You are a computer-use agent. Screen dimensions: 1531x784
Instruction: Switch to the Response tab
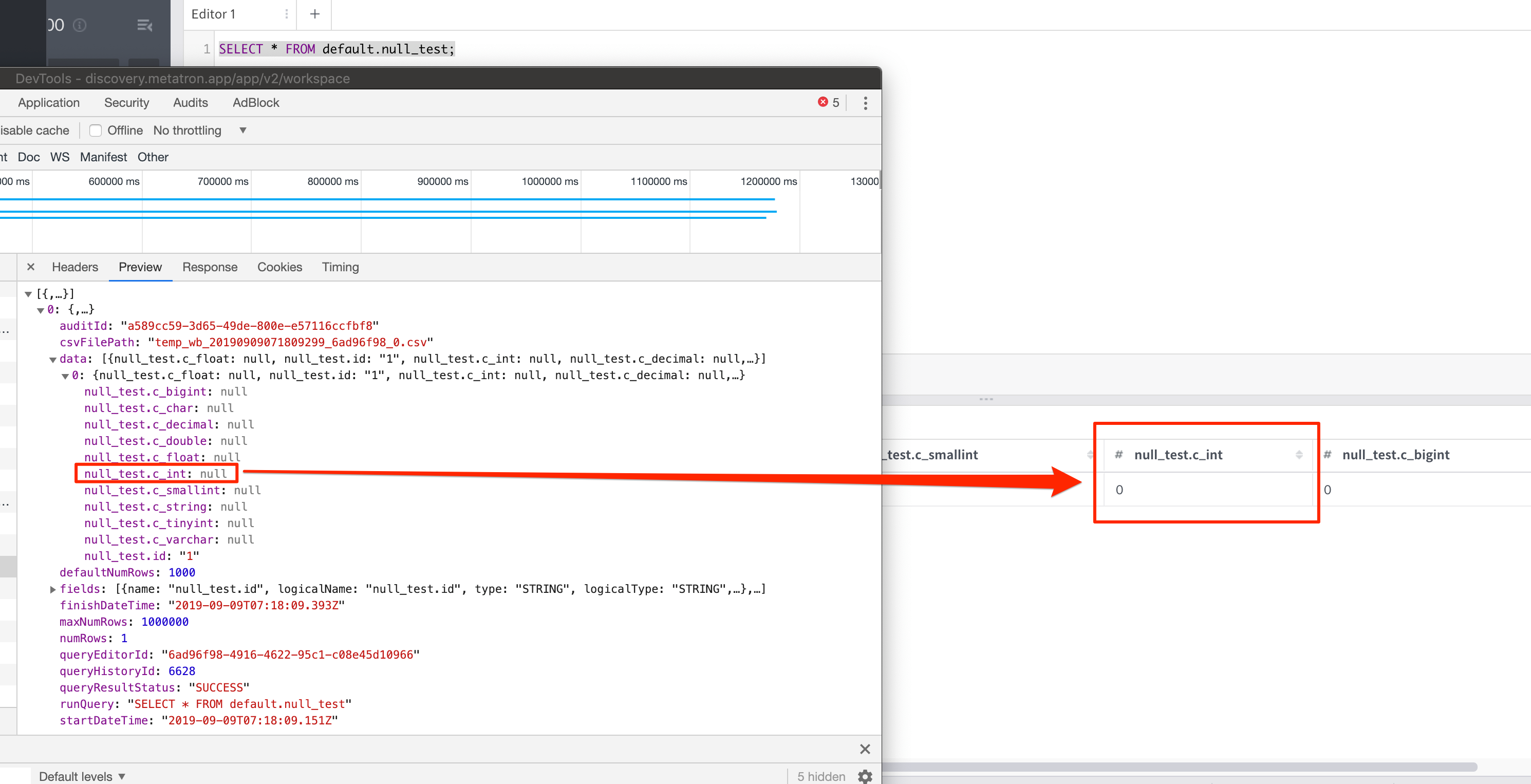(x=209, y=267)
